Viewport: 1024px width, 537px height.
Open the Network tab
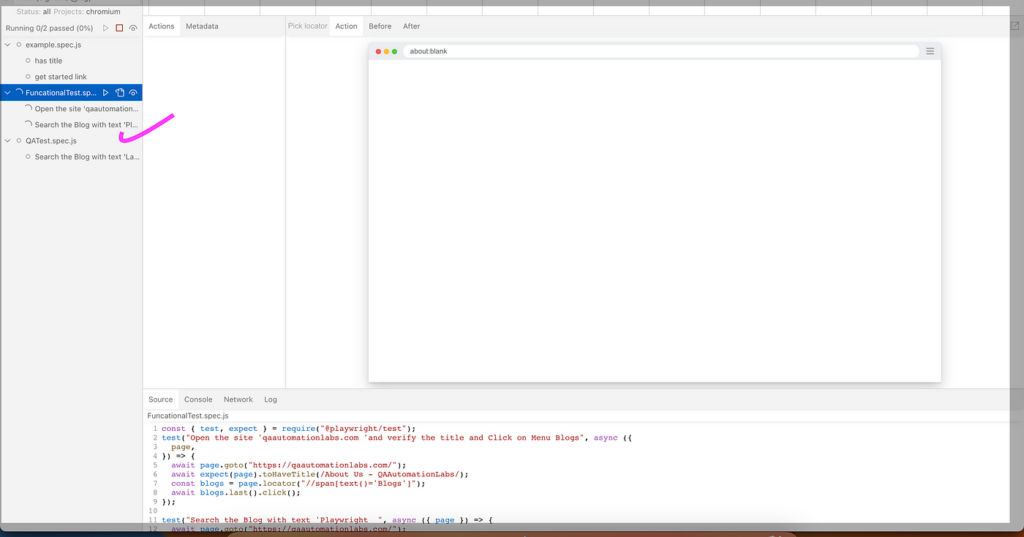click(x=238, y=400)
